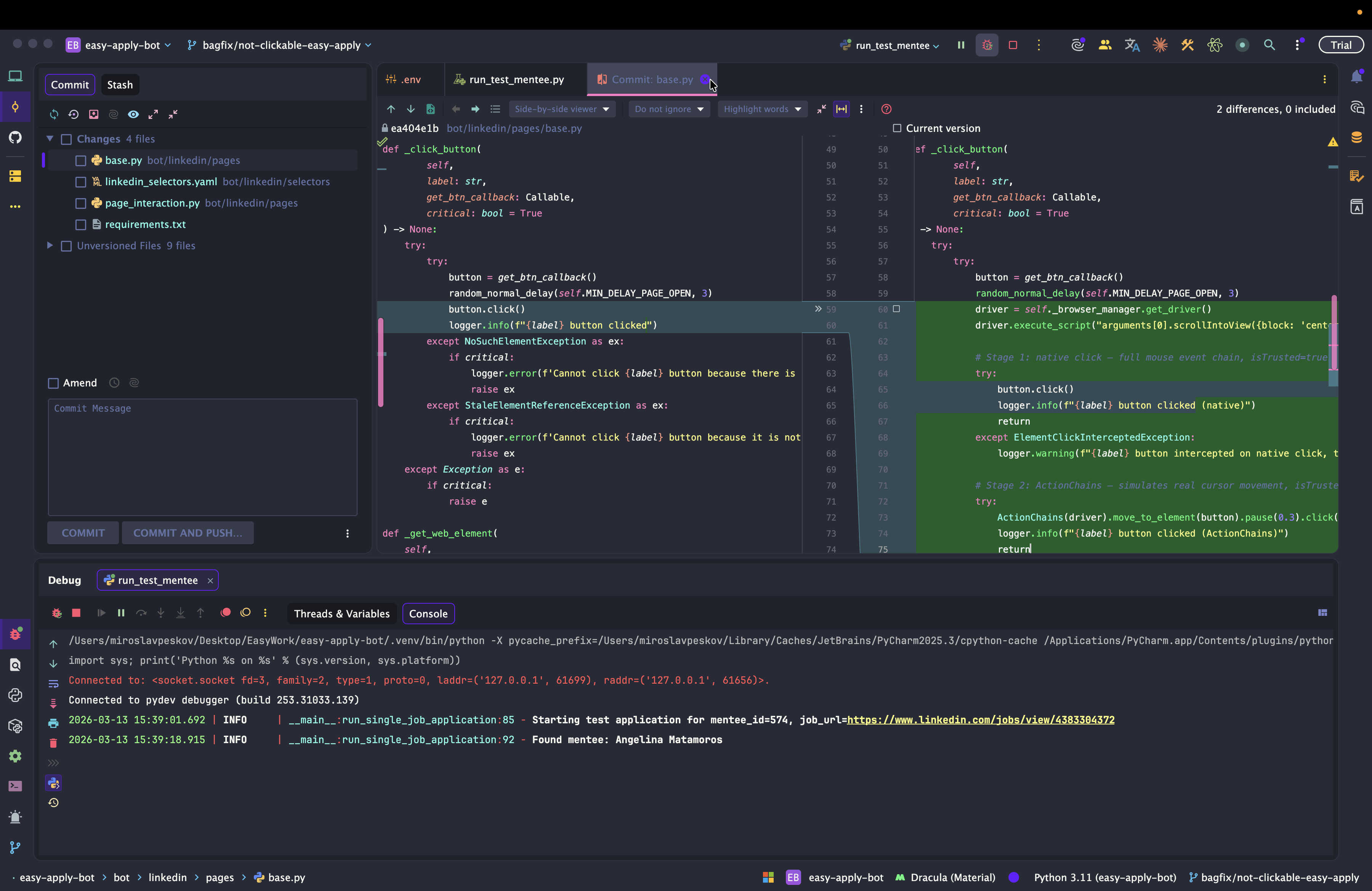Open search everywhere magnifier icon
The image size is (1372, 891).
tap(1269, 45)
